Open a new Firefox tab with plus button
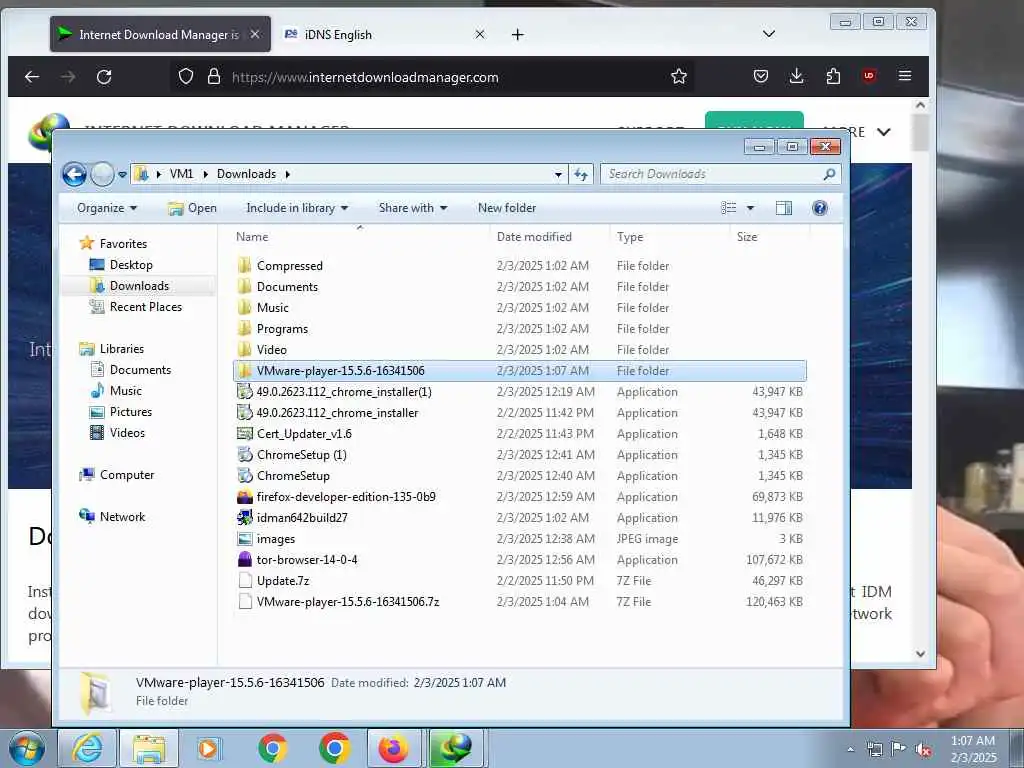This screenshot has height=768, width=1024. (x=517, y=35)
